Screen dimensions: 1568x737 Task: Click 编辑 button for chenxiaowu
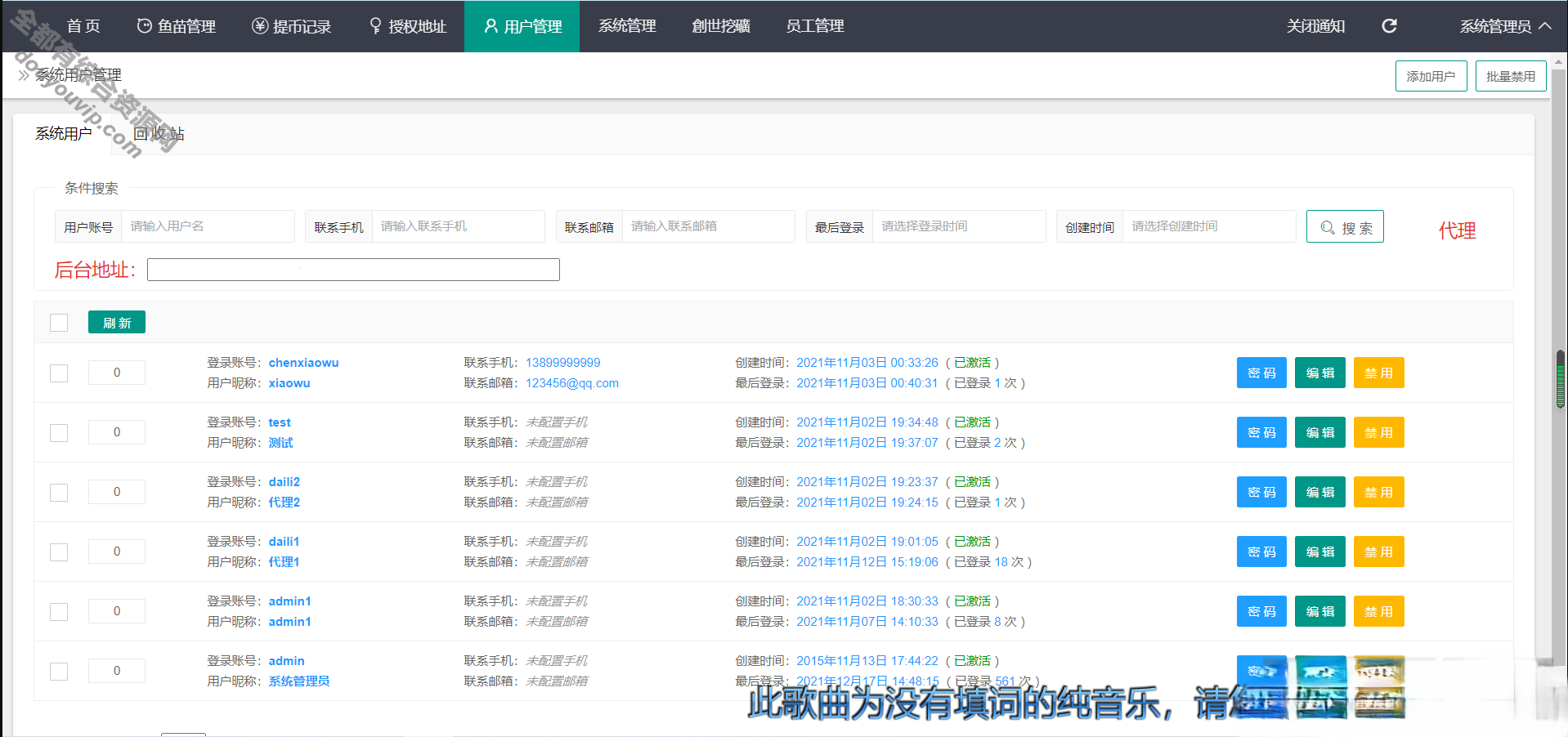click(x=1320, y=373)
